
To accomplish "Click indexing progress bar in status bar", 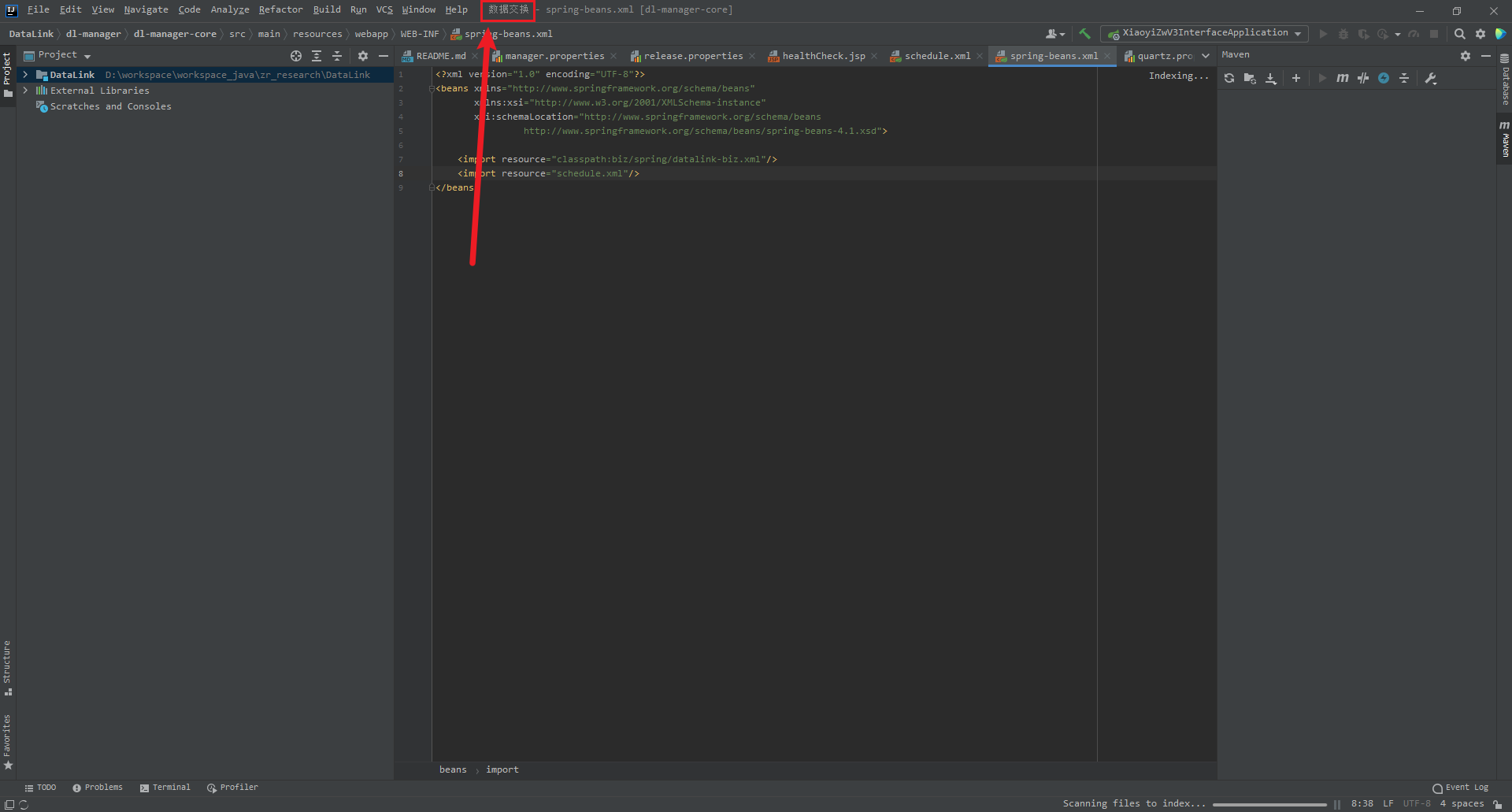I will 1269,804.
